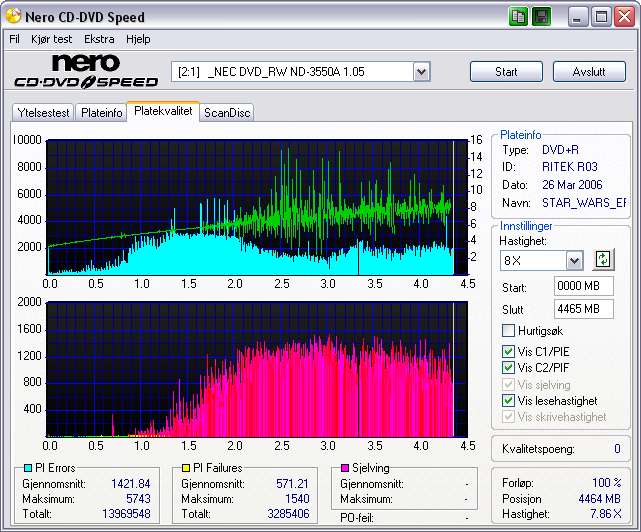Screen dimensions: 641x532
Task: Click the Avslutt button
Action: [589, 72]
